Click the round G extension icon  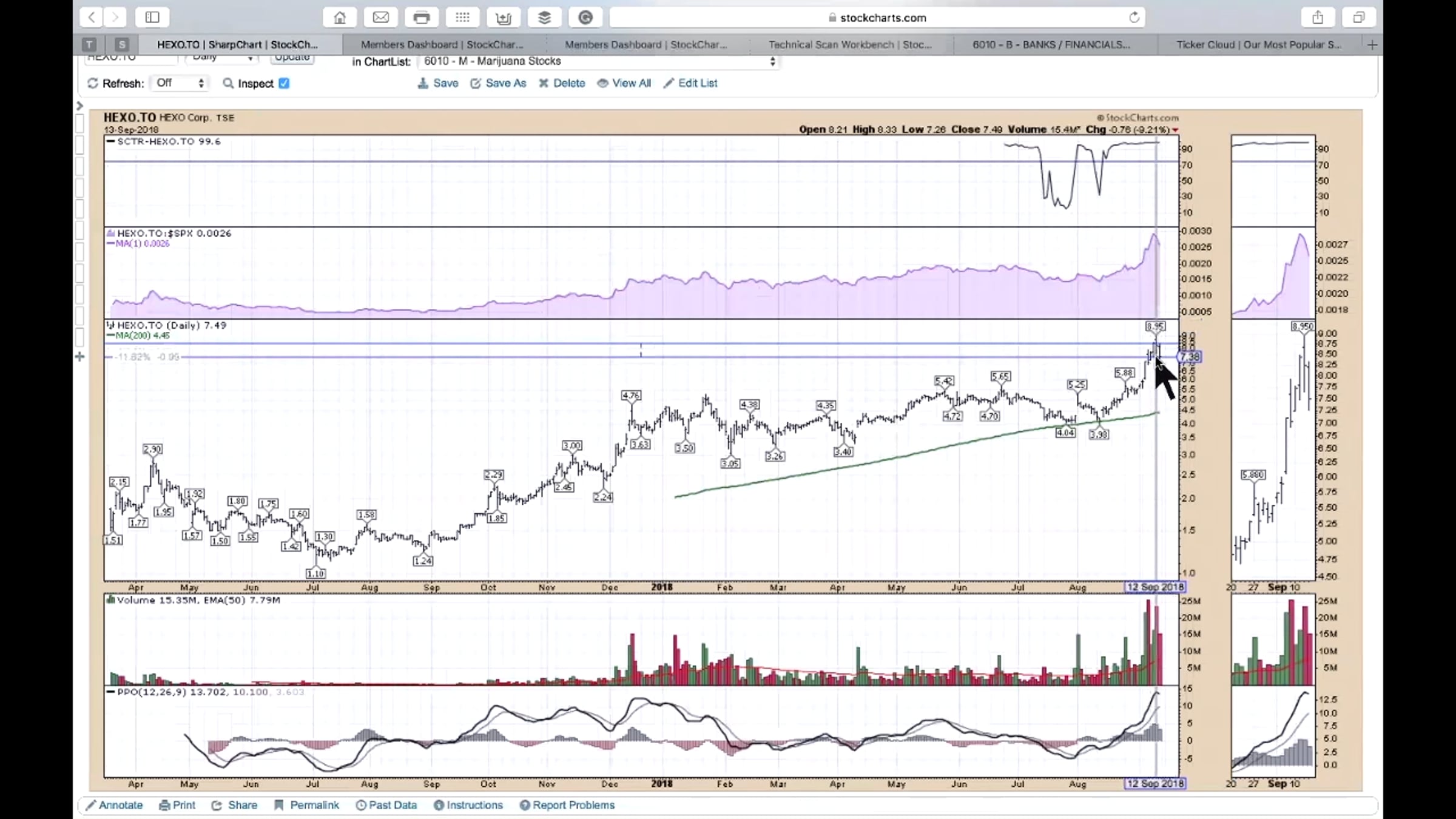pyautogui.click(x=585, y=18)
